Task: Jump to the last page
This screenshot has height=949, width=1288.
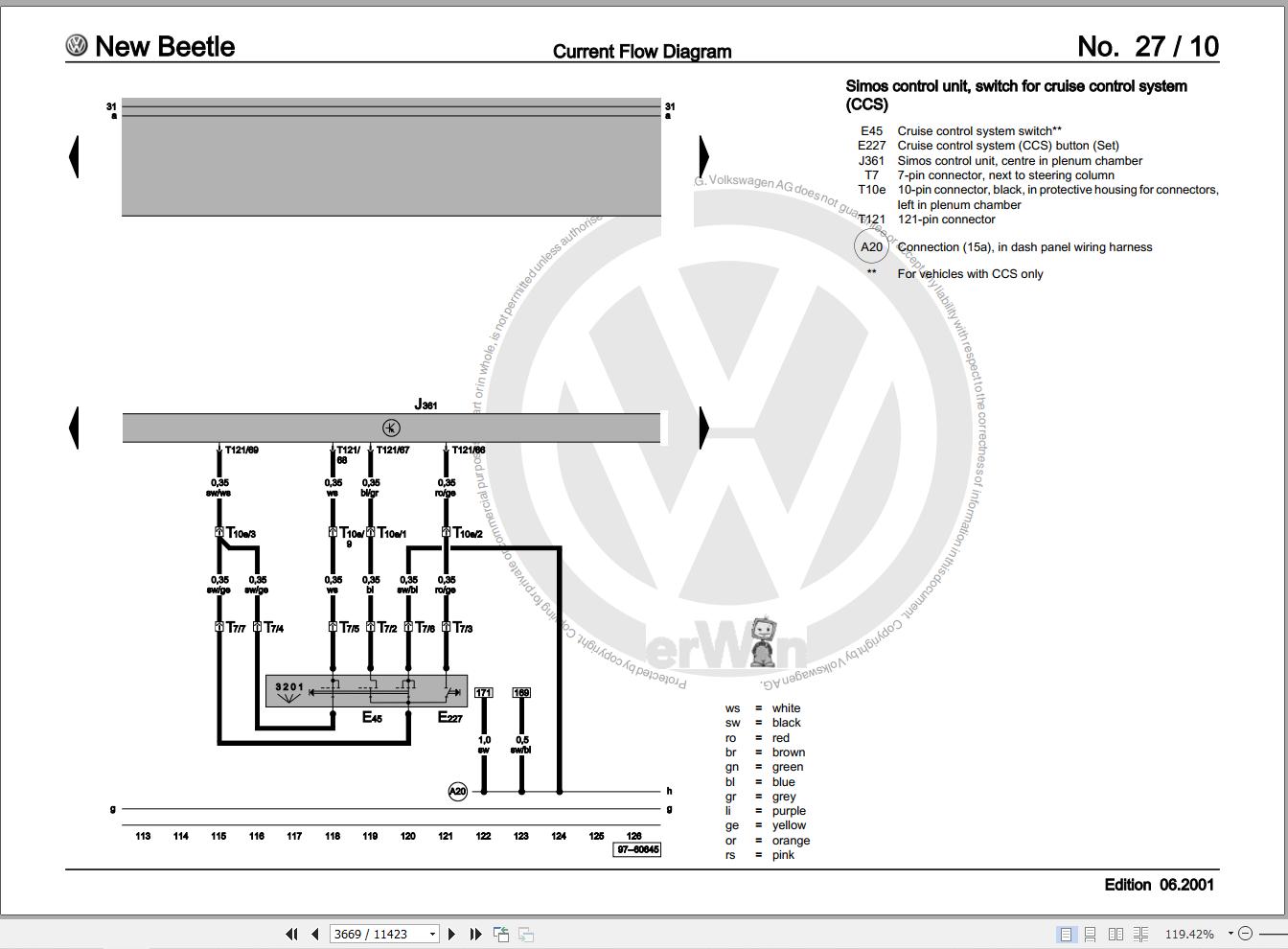Action: (475, 934)
